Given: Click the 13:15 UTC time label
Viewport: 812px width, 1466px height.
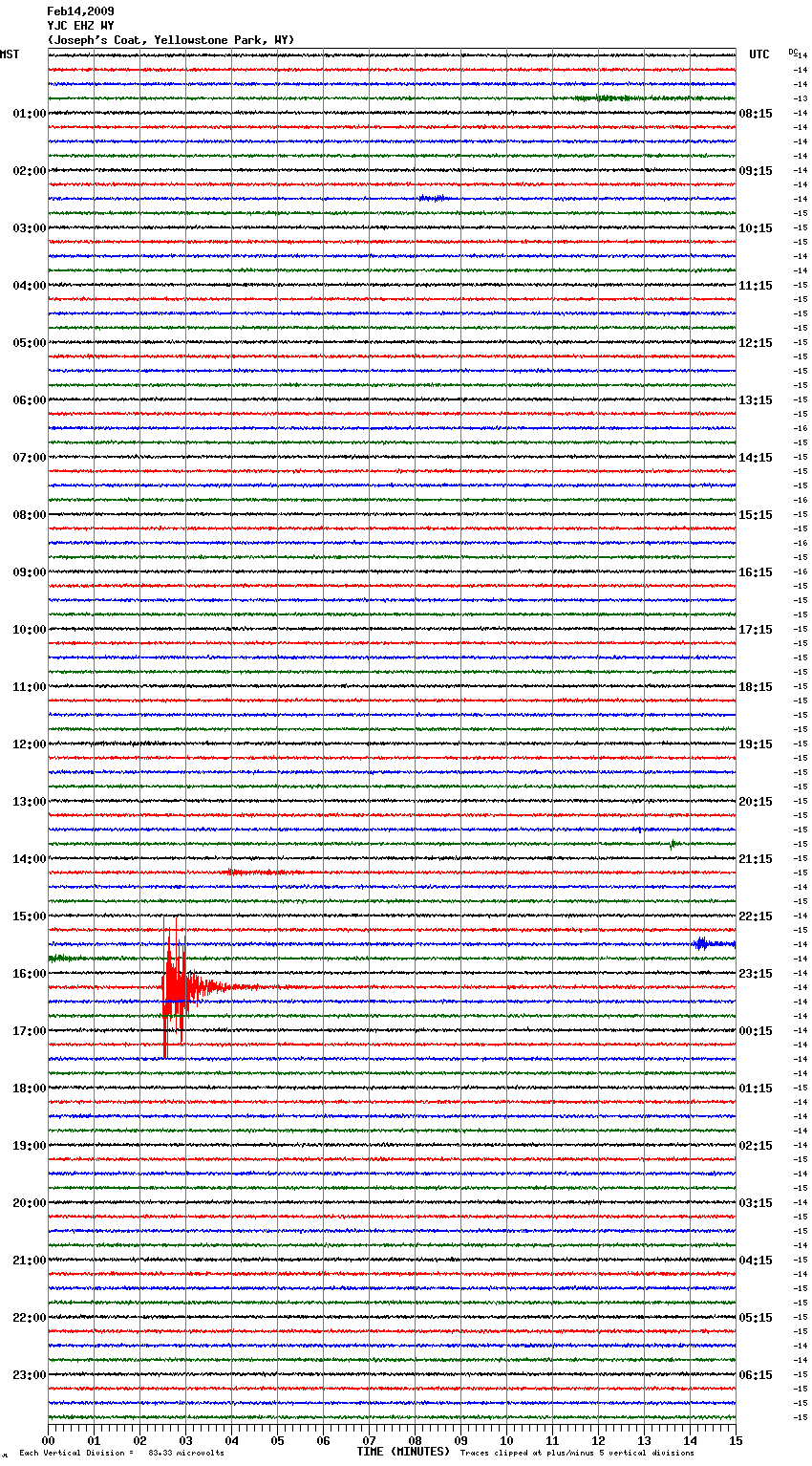Looking at the screenshot, I should pyautogui.click(x=756, y=400).
